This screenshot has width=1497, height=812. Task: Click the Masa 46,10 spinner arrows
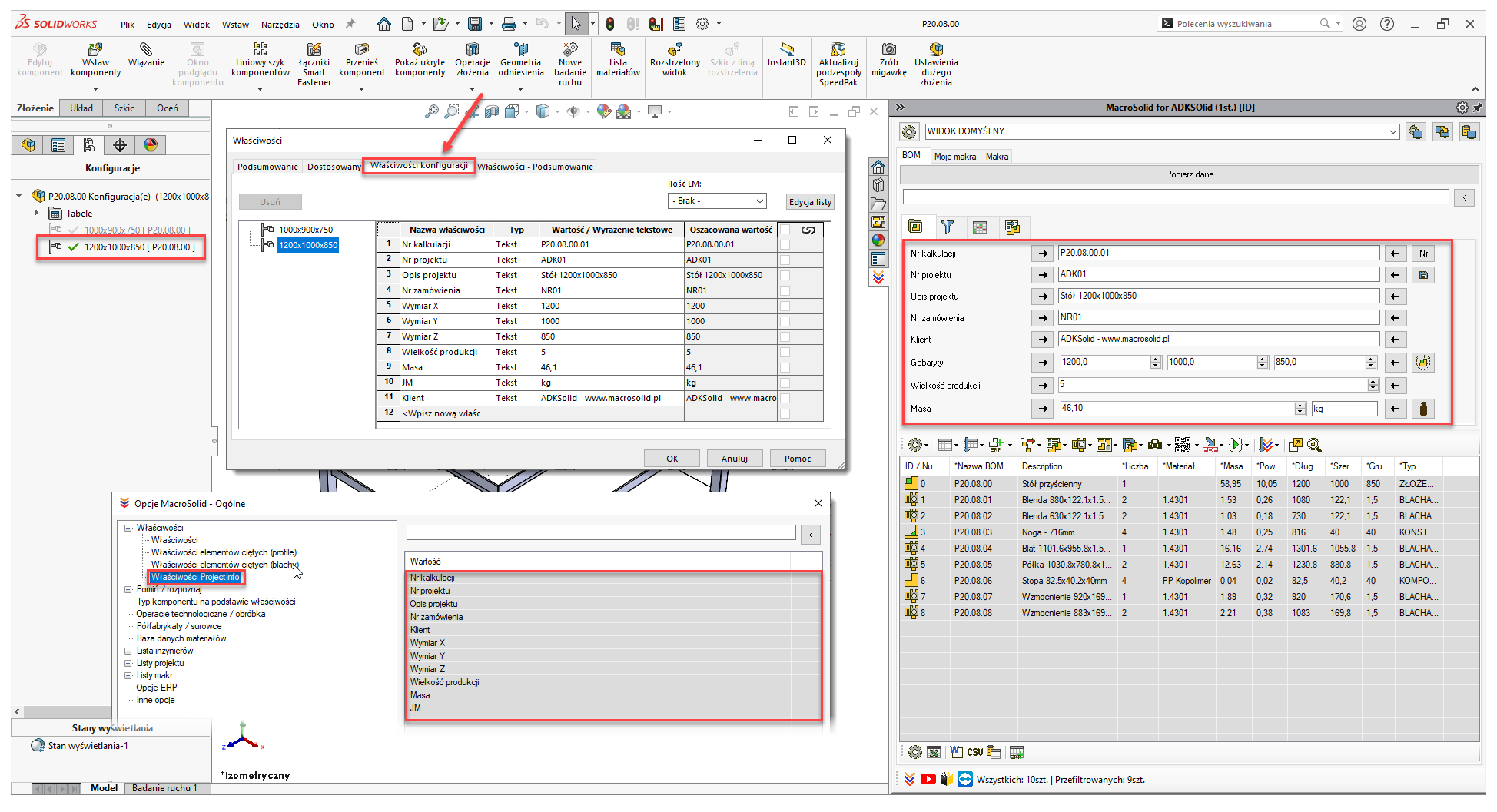pos(1300,409)
